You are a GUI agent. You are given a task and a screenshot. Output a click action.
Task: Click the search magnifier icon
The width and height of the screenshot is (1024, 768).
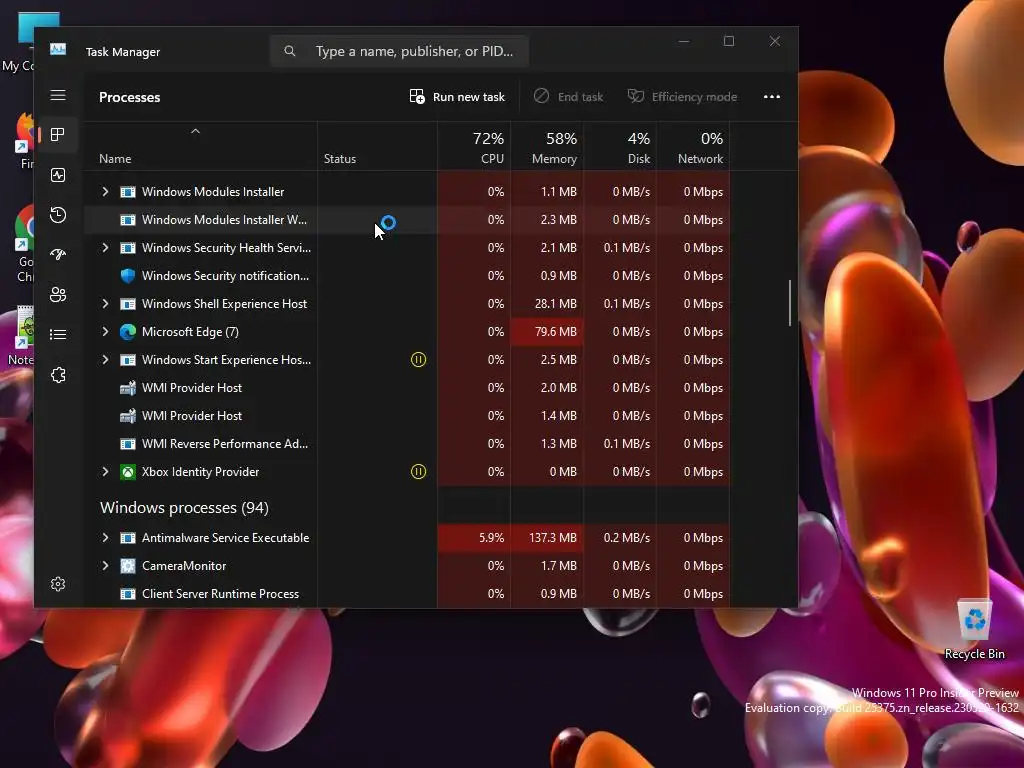coord(290,51)
